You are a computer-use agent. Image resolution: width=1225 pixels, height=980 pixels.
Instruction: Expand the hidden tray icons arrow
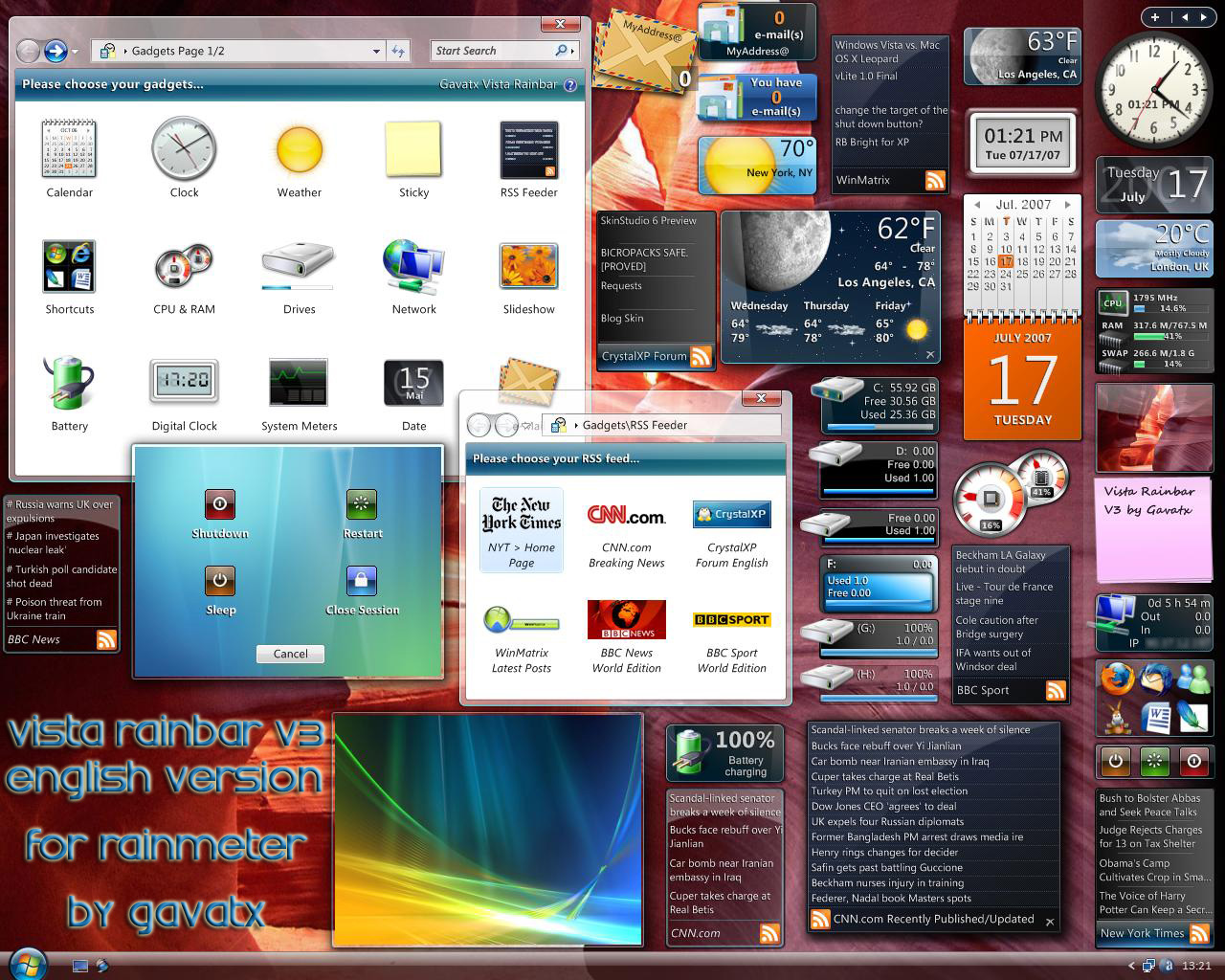tap(1131, 966)
